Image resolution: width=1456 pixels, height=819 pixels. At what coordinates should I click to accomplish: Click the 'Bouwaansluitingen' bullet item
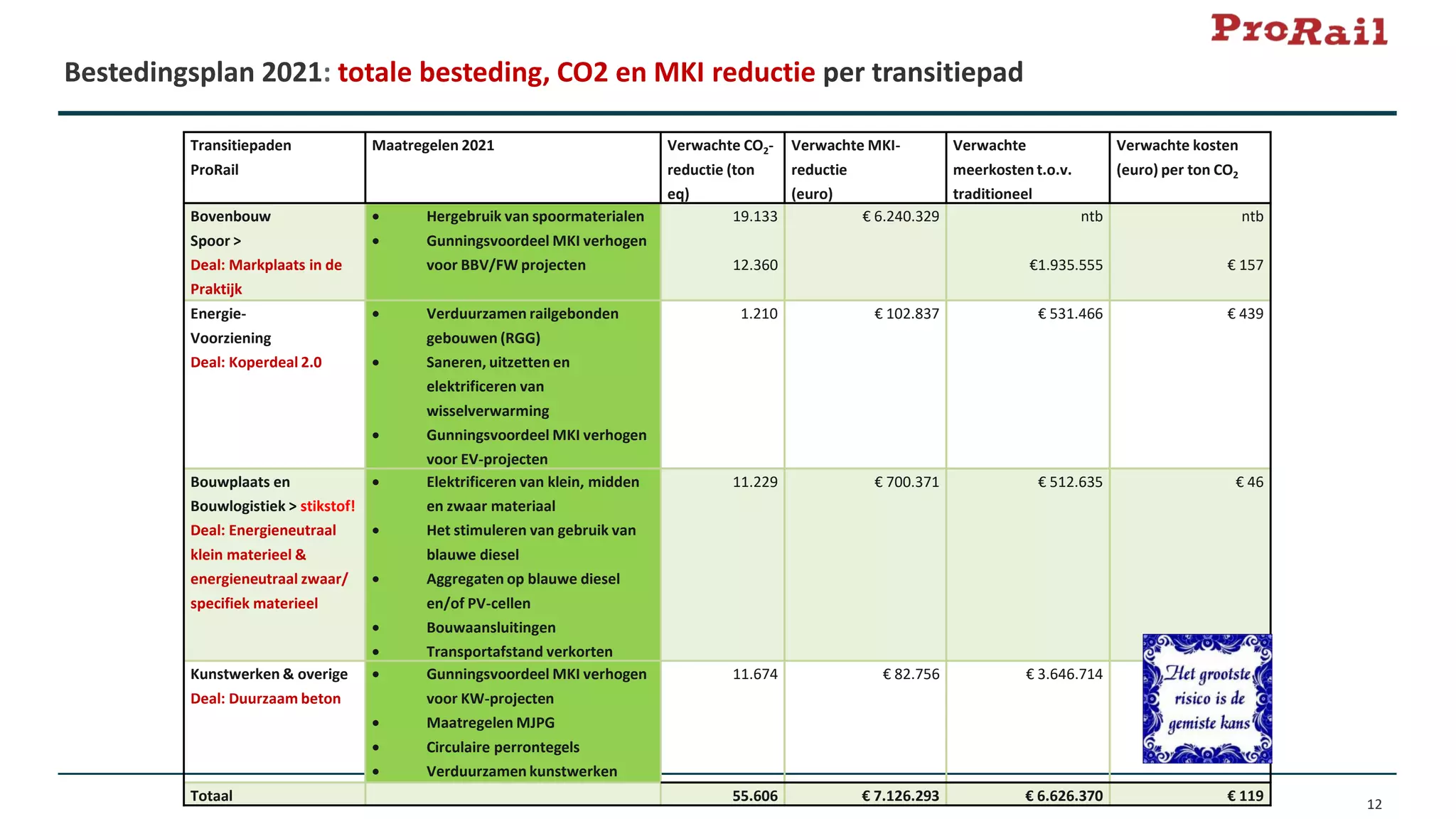(491, 628)
